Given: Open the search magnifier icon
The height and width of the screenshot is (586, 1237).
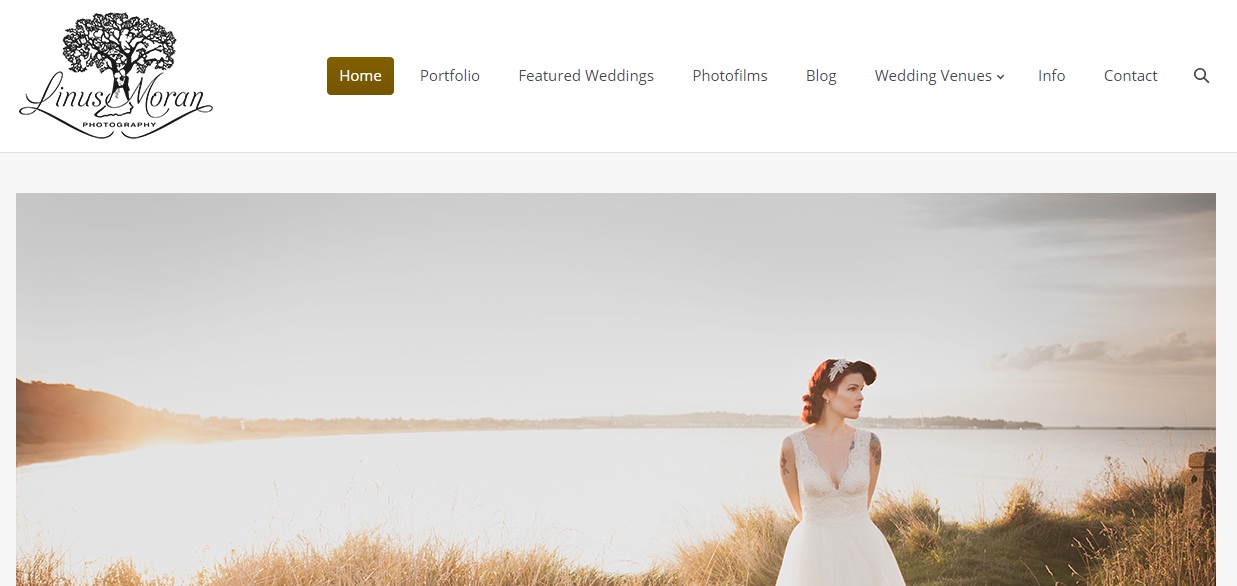Looking at the screenshot, I should (x=1201, y=76).
